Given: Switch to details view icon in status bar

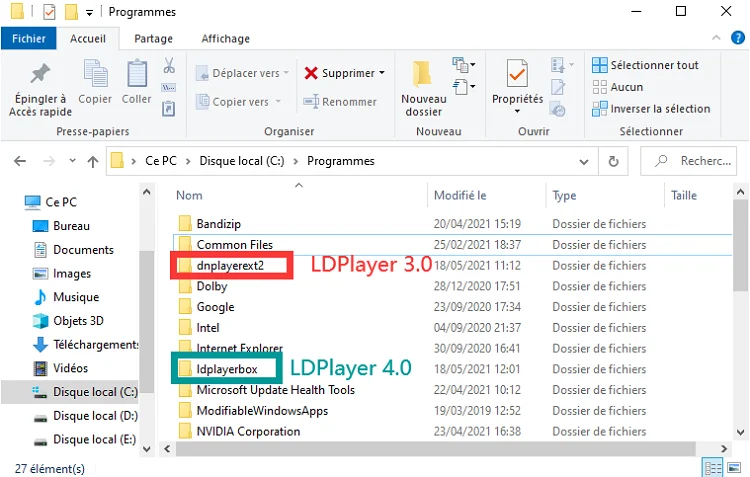Looking at the screenshot, I should 713,468.
